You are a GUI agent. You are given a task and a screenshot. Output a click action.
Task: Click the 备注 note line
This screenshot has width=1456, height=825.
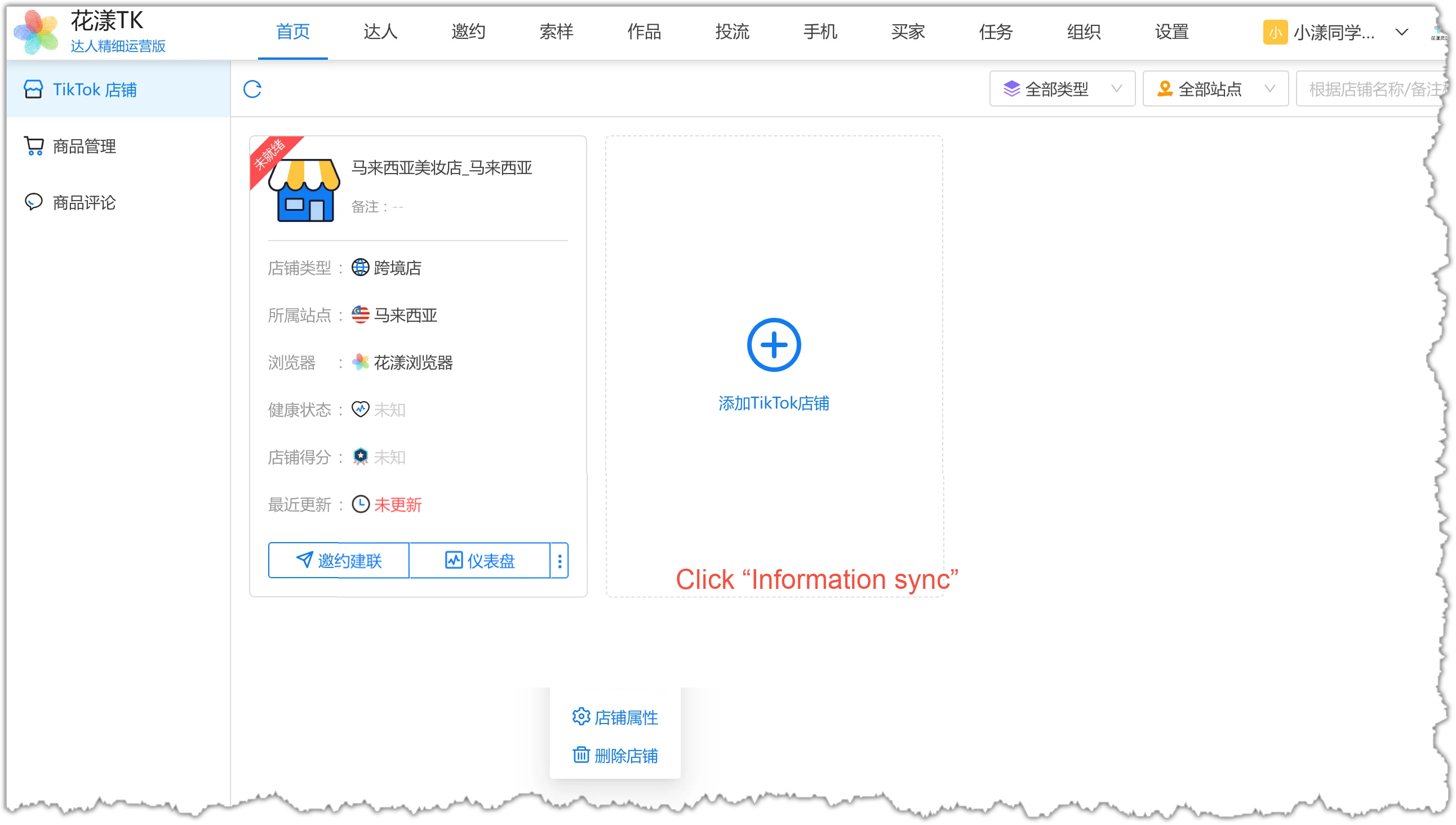tap(377, 207)
